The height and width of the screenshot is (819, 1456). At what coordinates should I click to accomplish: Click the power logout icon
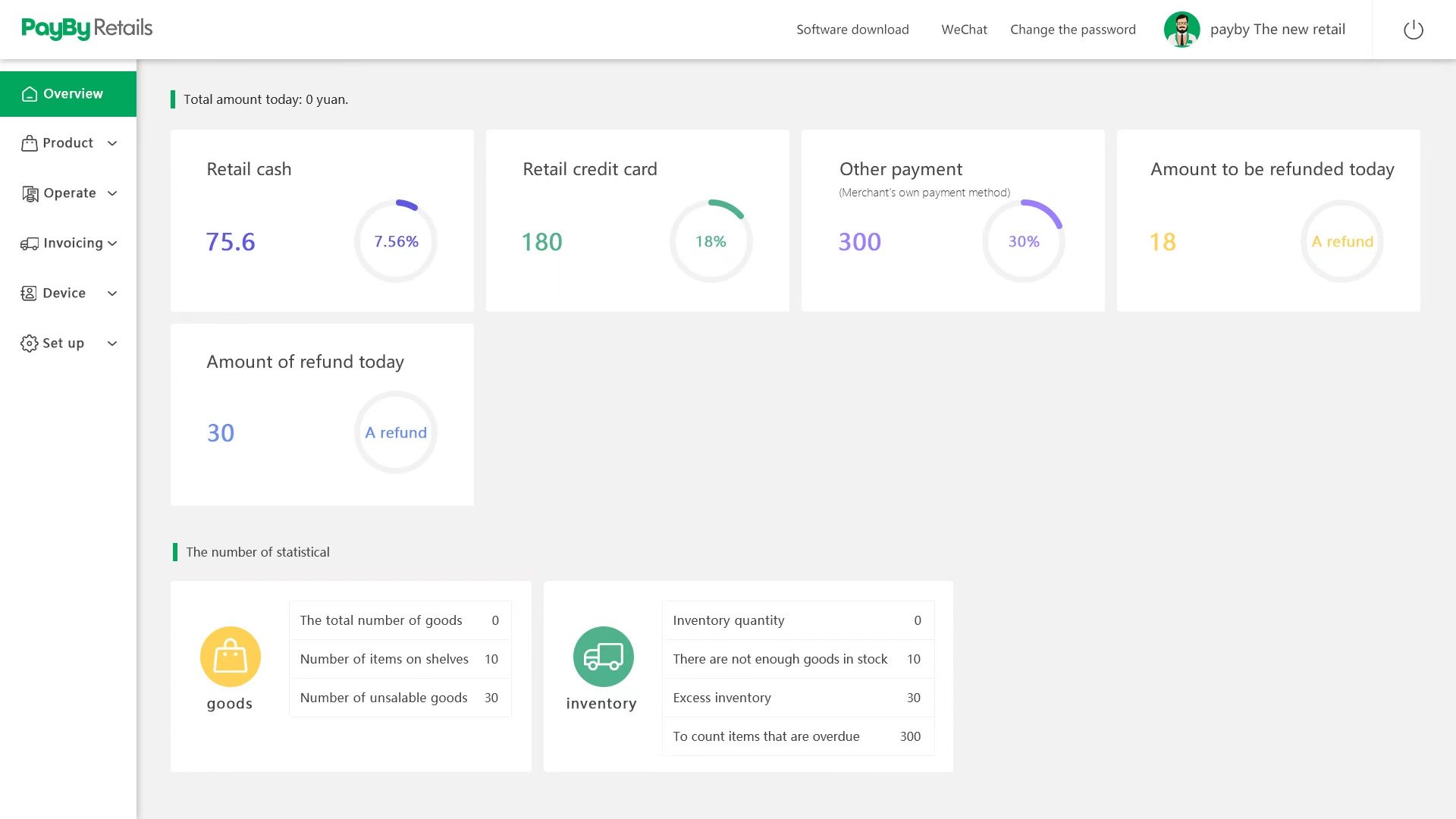[x=1413, y=30]
